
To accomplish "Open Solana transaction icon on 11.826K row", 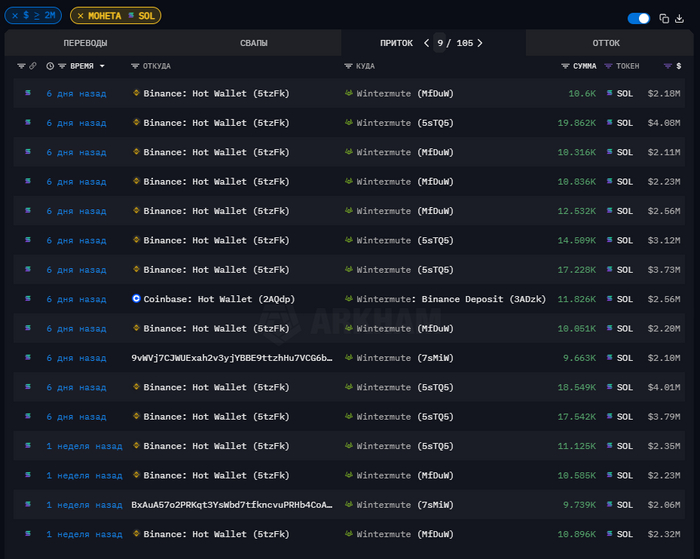I will (28, 299).
